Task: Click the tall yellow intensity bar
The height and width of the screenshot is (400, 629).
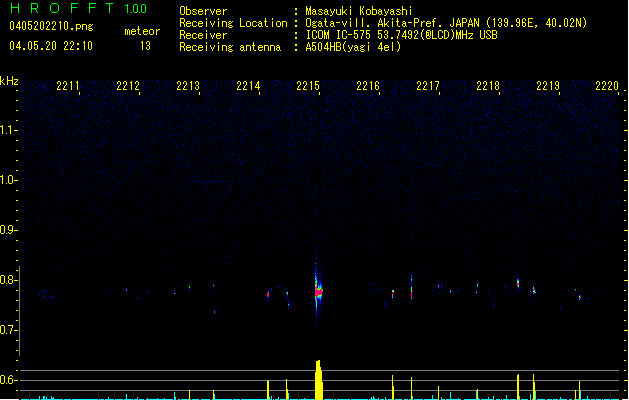Action: [x=319, y=379]
